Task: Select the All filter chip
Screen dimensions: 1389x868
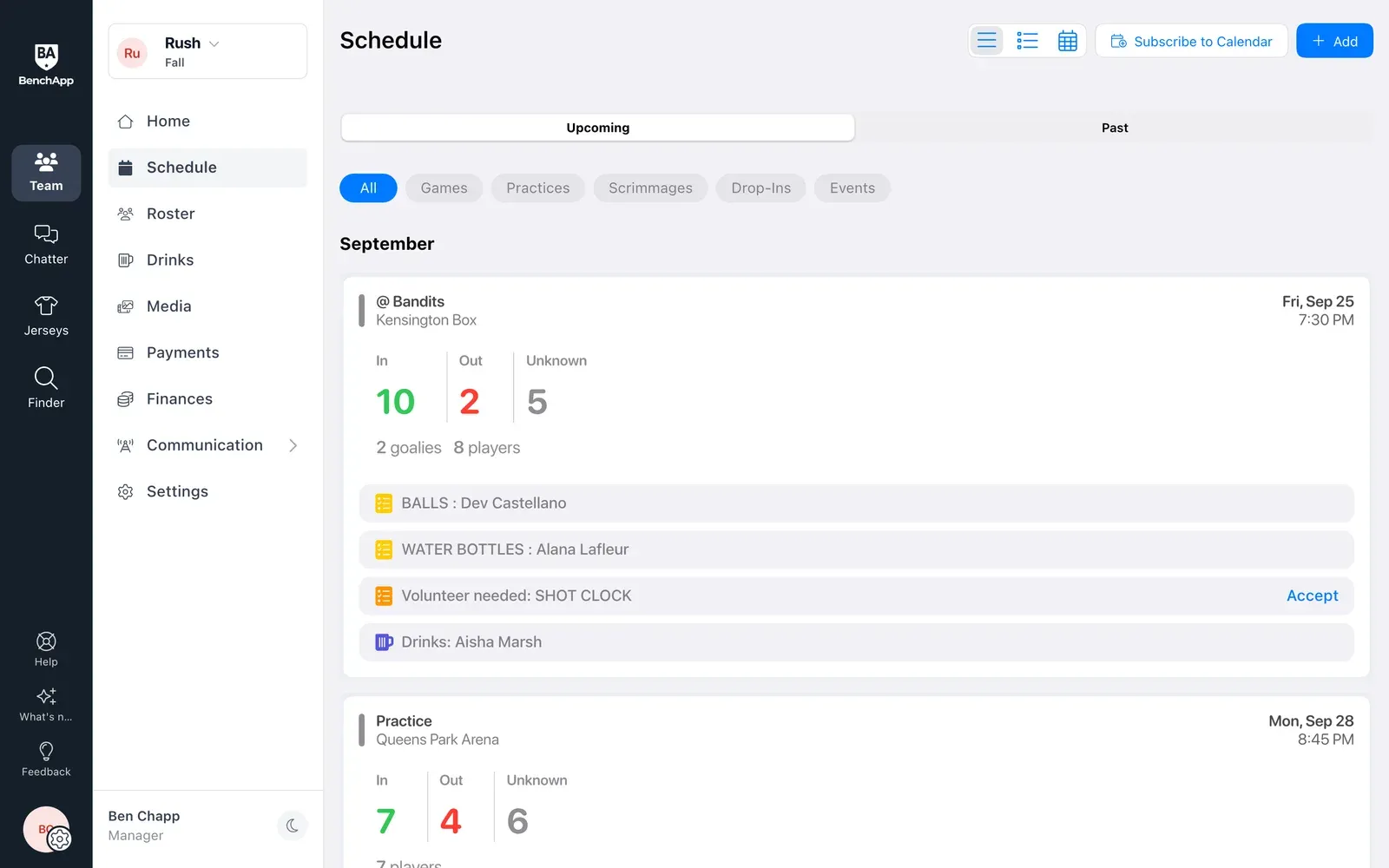Action: tap(368, 188)
